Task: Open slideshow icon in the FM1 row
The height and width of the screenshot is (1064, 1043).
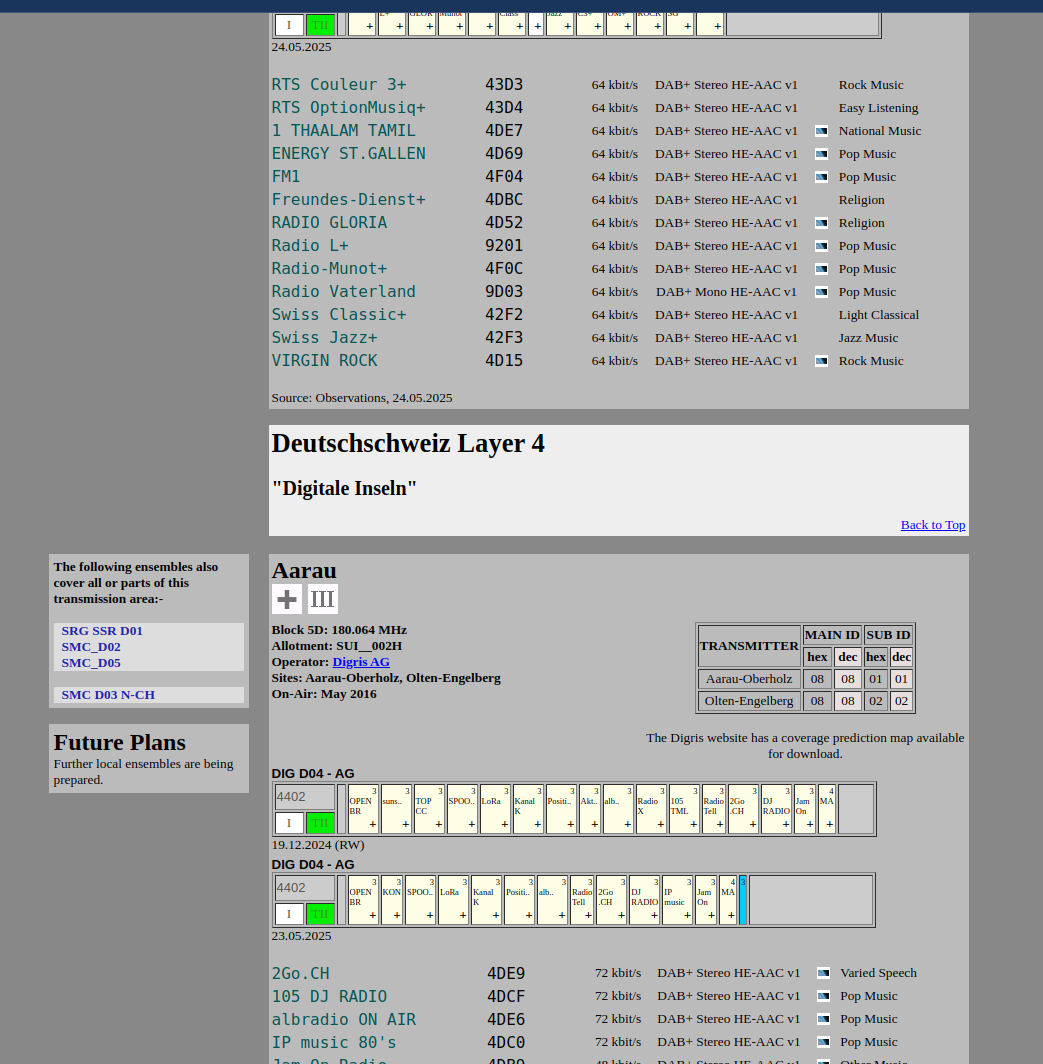Action: (x=821, y=177)
